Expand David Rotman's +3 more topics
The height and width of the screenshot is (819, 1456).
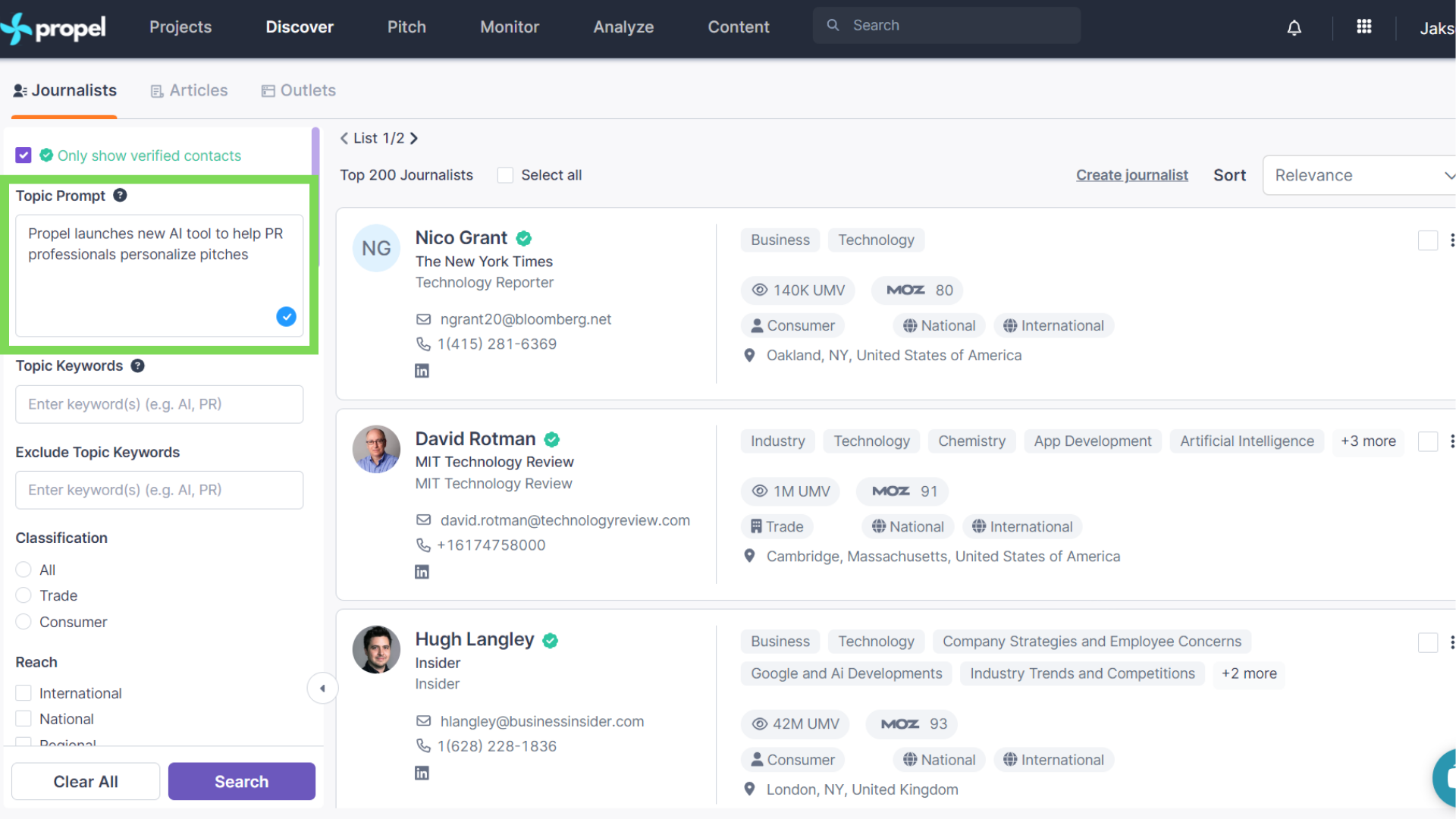click(x=1368, y=441)
